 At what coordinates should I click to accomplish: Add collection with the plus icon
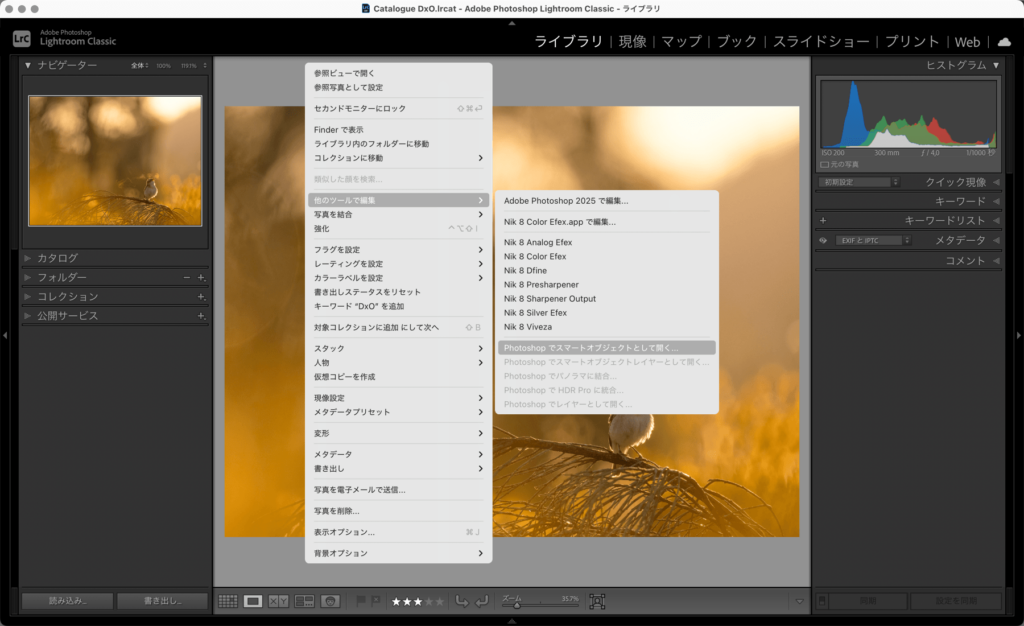[x=201, y=296]
